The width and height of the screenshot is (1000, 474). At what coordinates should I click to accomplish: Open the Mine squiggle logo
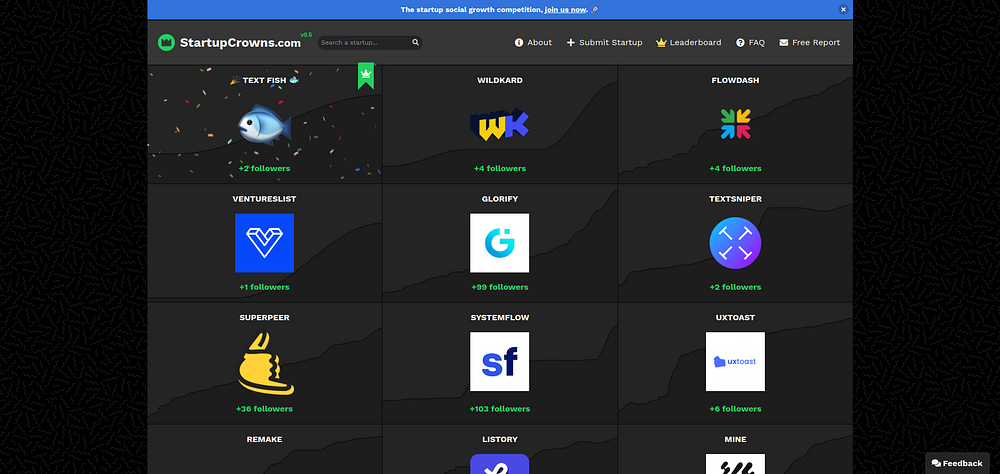(735, 464)
